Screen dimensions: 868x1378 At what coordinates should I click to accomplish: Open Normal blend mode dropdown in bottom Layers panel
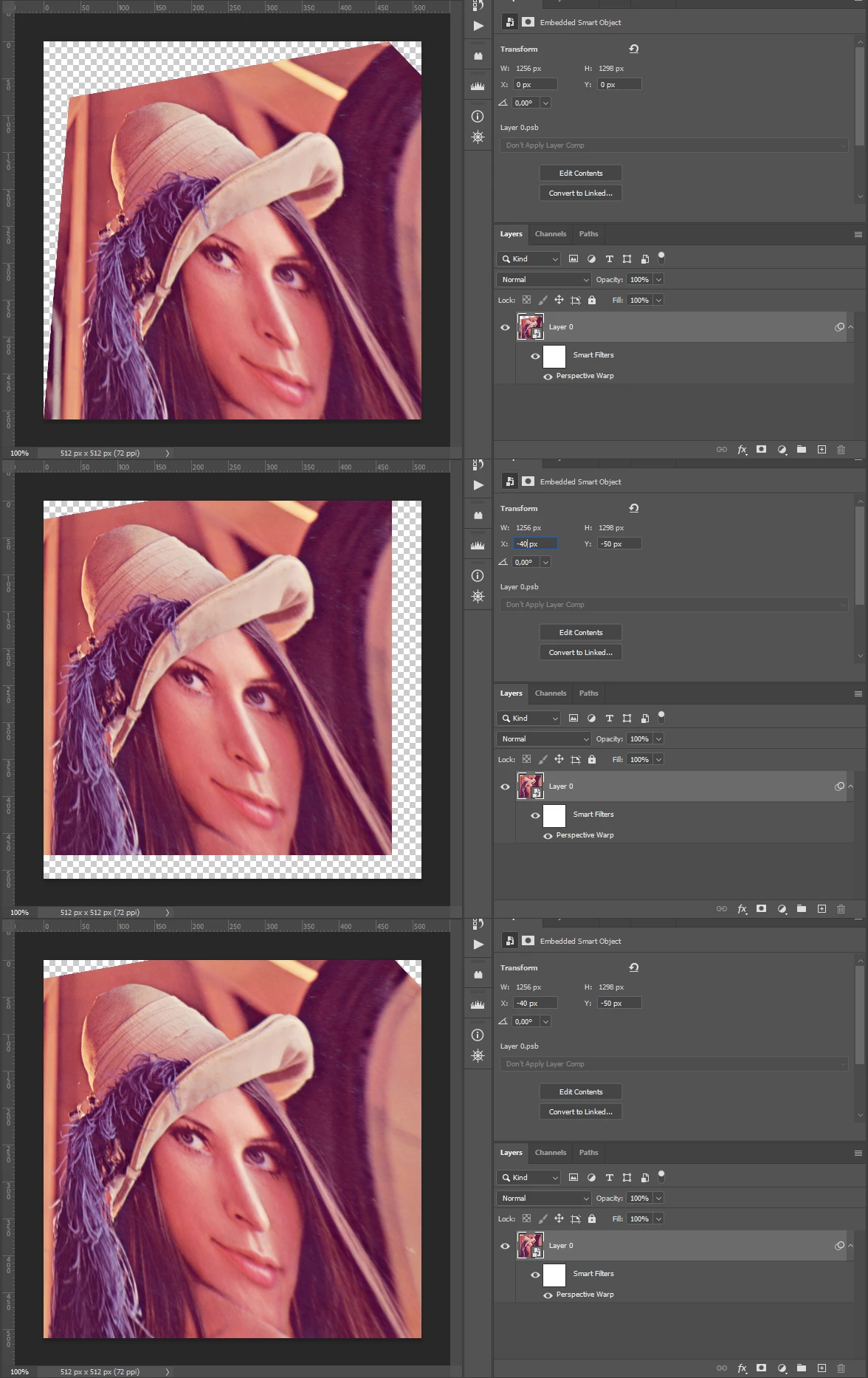pyautogui.click(x=544, y=1199)
